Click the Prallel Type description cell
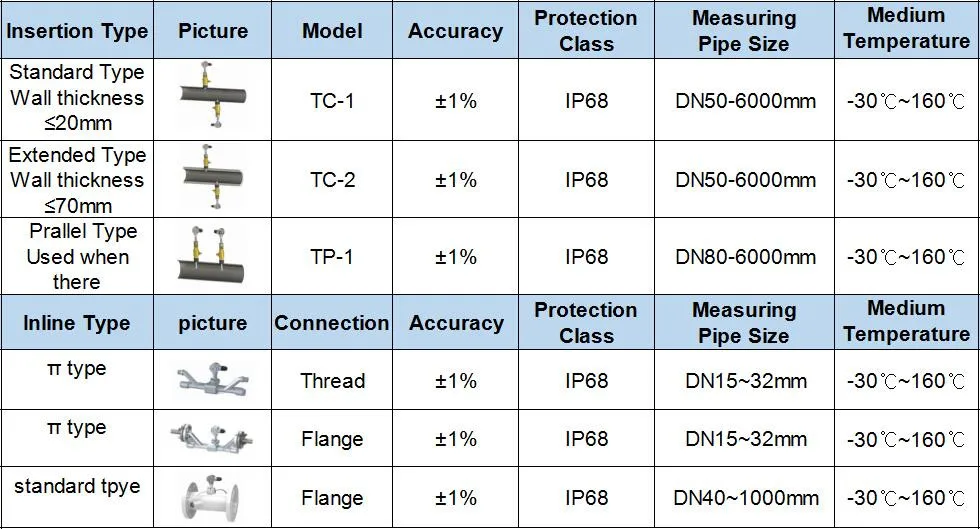 point(77,257)
